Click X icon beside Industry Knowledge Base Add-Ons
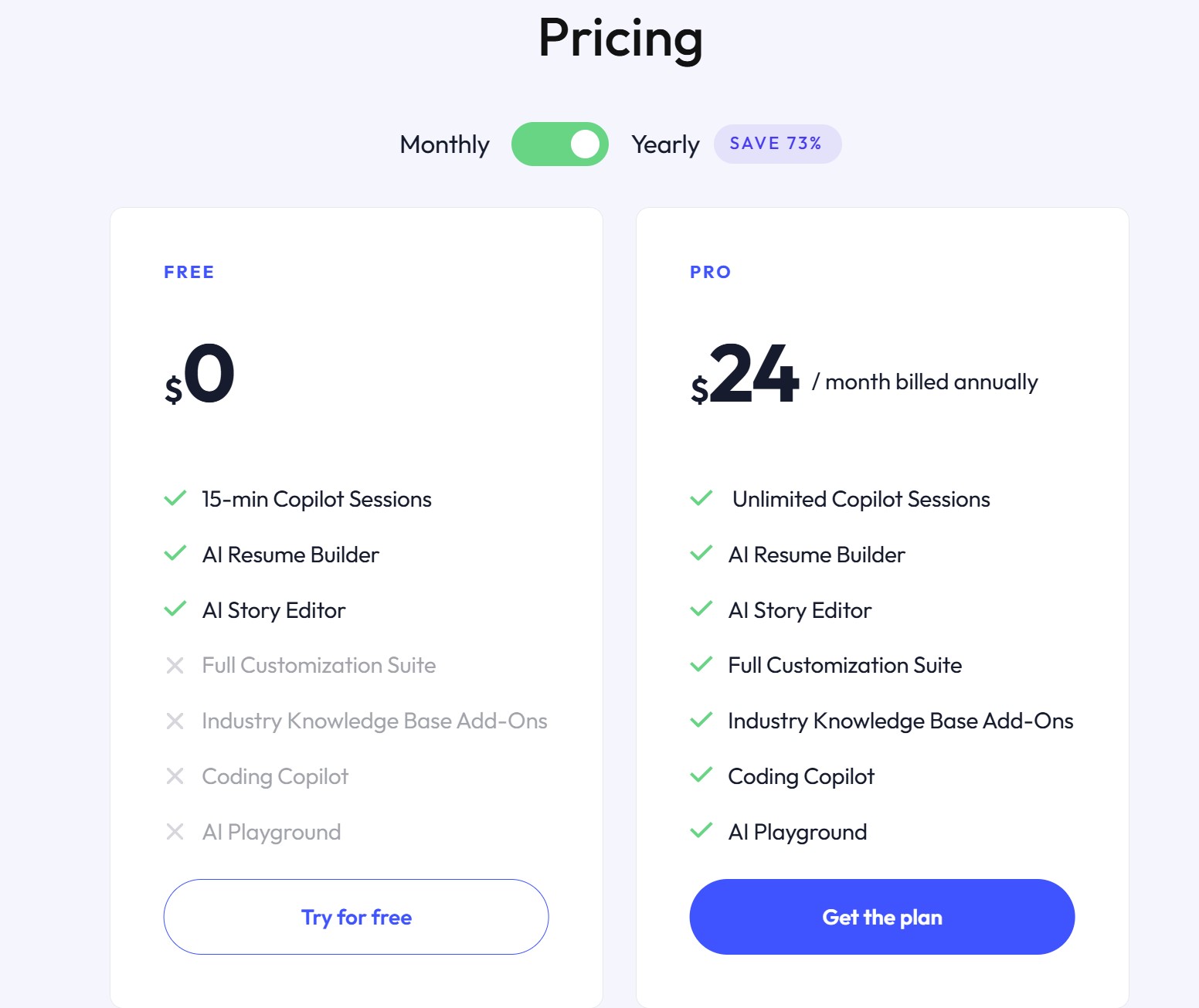Screen dimensions: 1199x1008 pyautogui.click(x=175, y=721)
